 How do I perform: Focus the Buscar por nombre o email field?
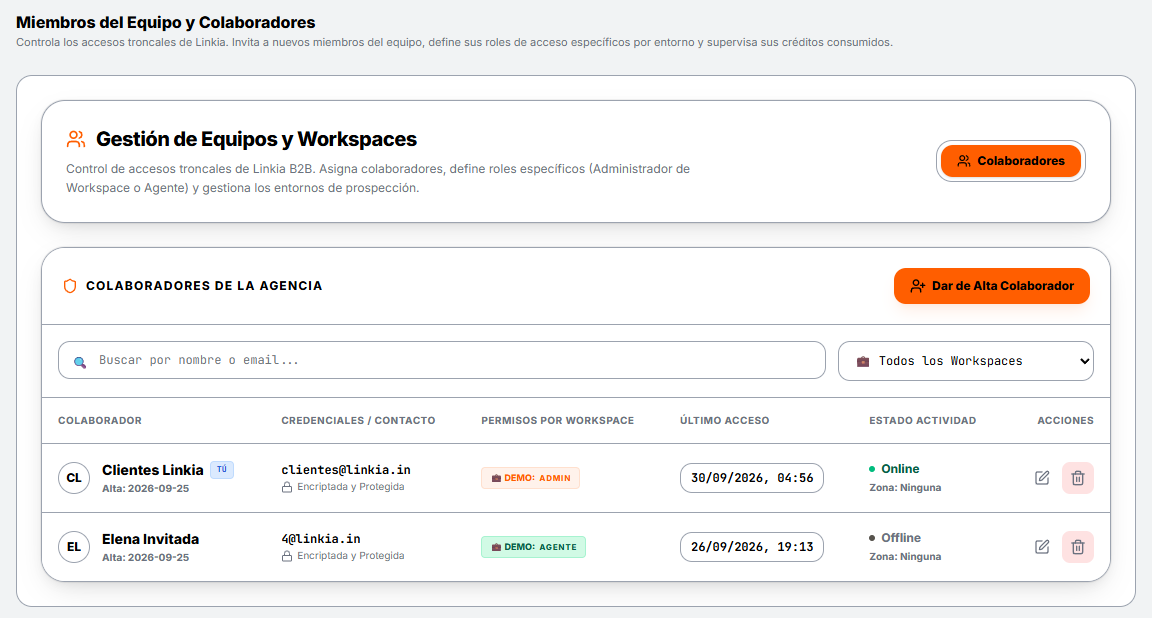pos(442,360)
